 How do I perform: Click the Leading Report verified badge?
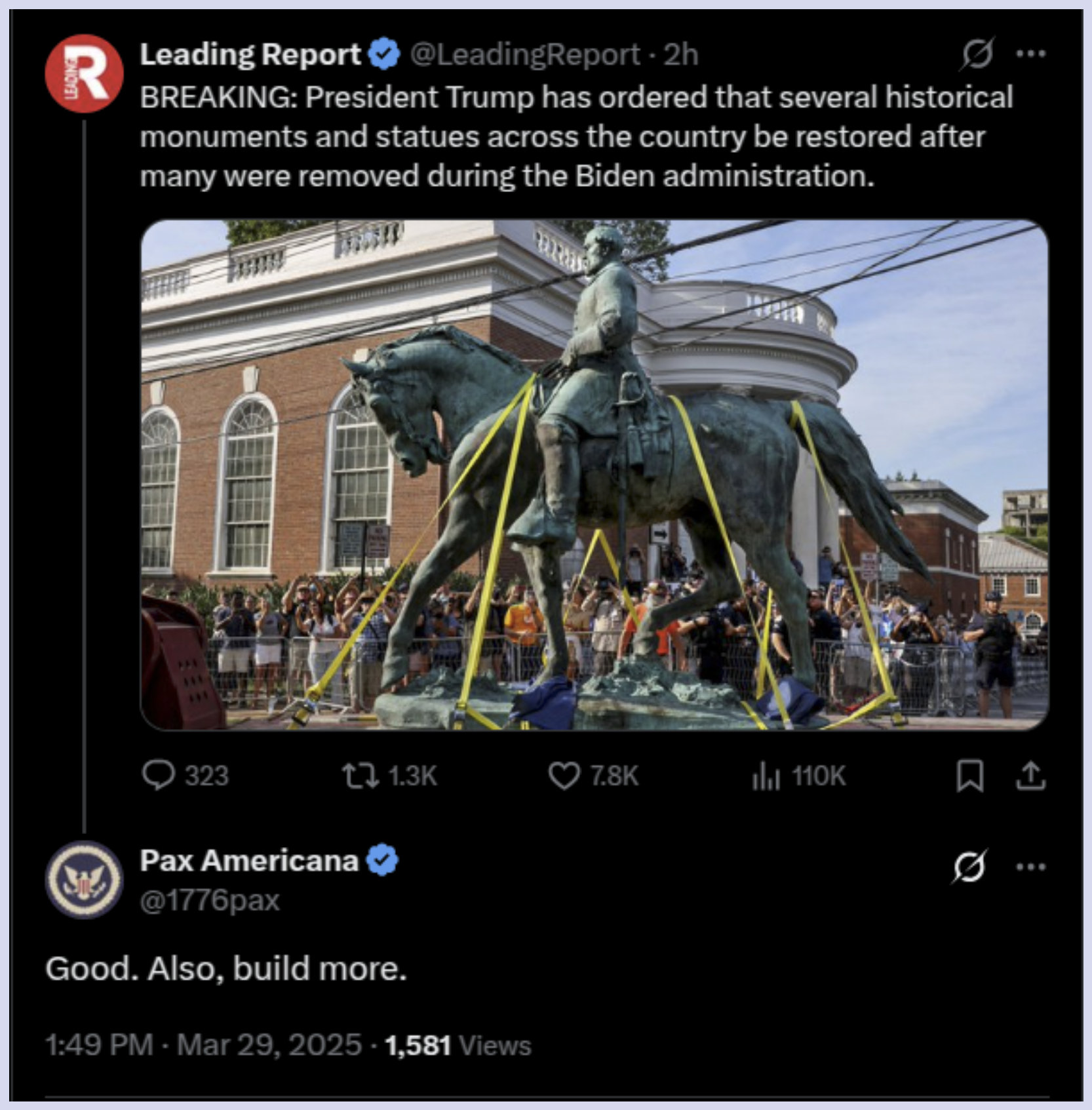click(x=384, y=54)
